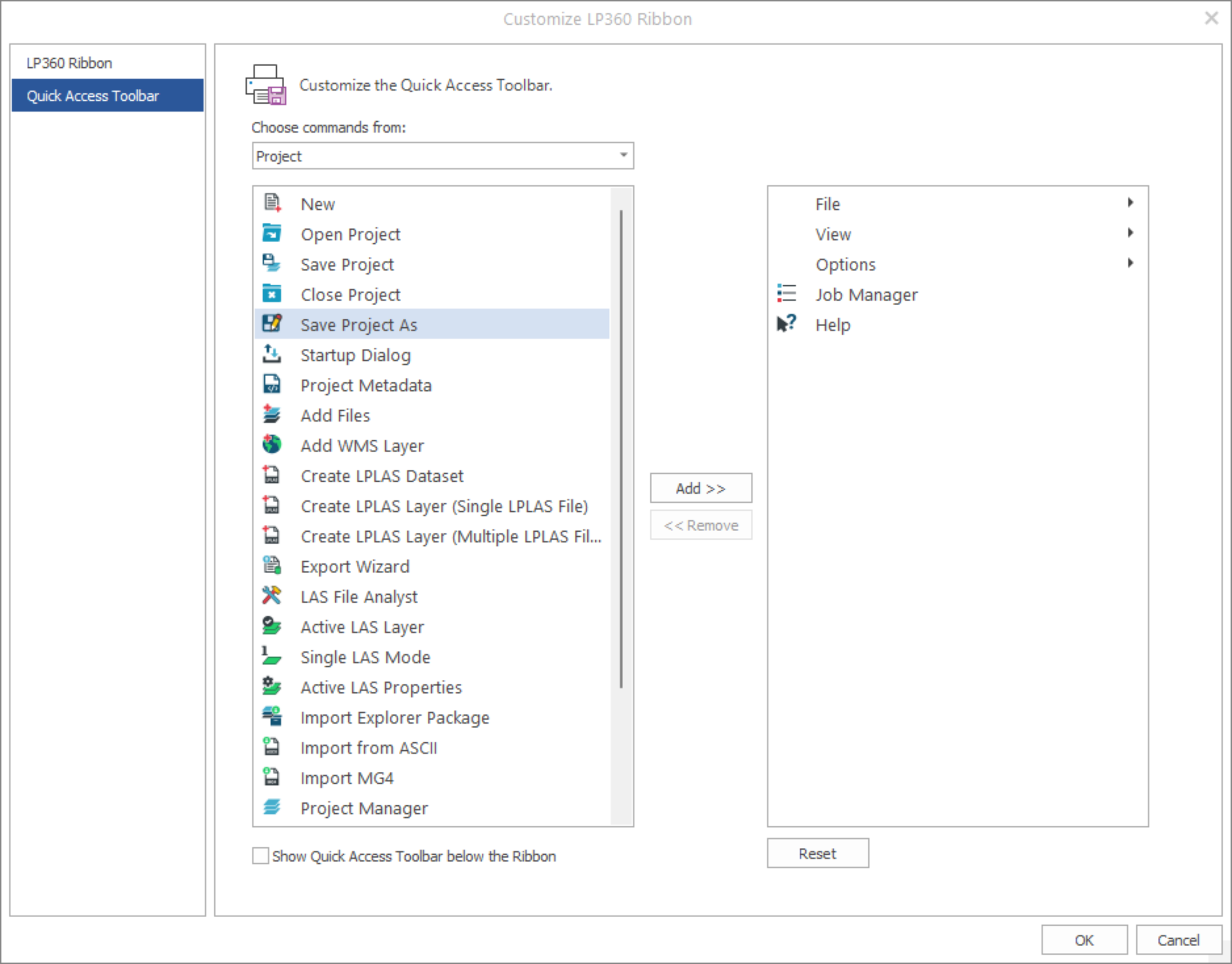Click the commands list vertical scrollbar thumb
The image size is (1232, 964).
[x=622, y=449]
